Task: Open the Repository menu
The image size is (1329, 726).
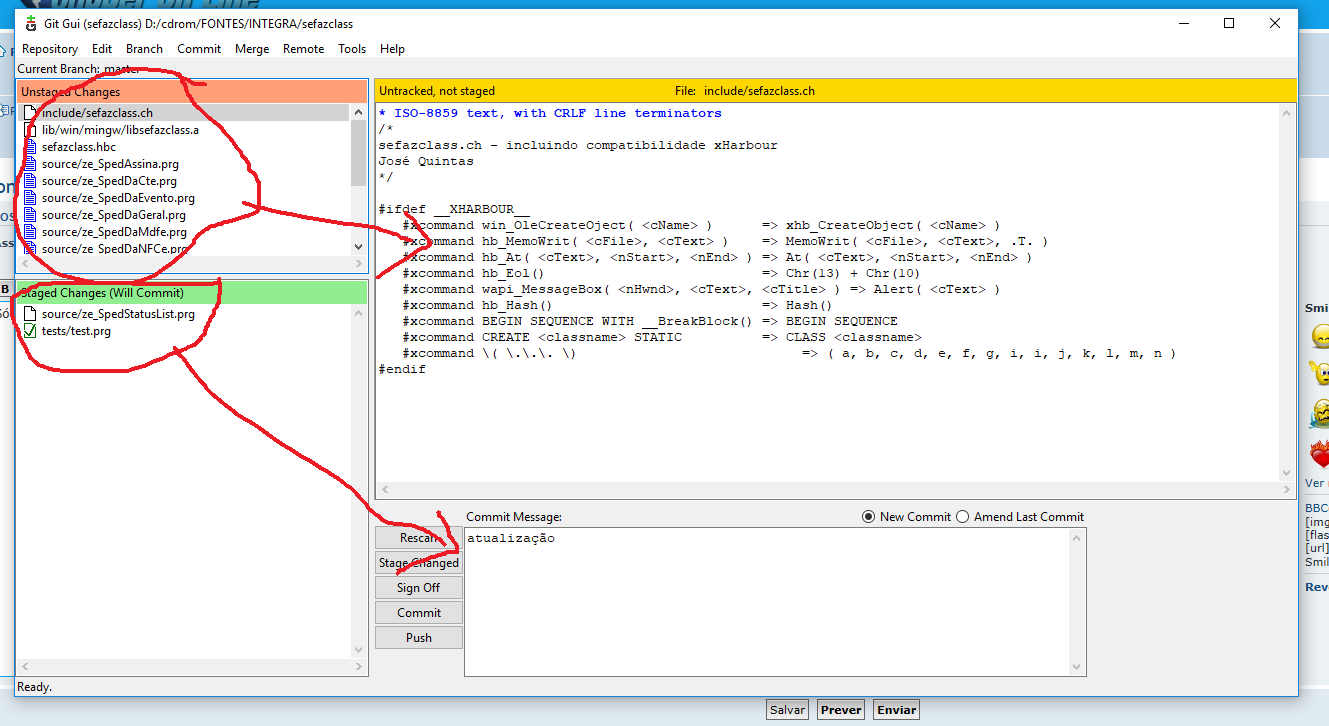Action: pyautogui.click(x=50, y=49)
